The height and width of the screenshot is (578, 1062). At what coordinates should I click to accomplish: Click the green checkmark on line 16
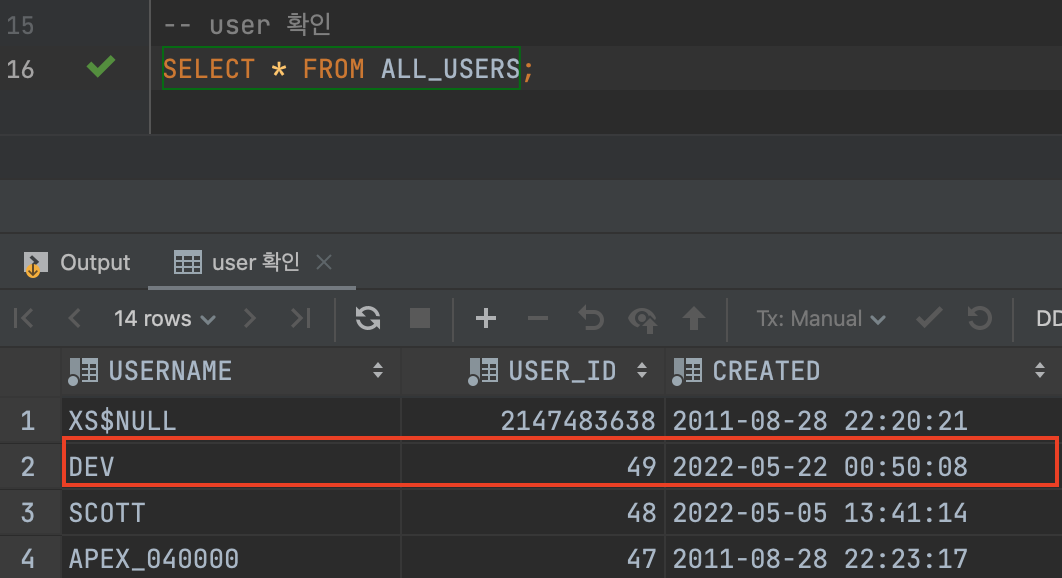pos(101,66)
